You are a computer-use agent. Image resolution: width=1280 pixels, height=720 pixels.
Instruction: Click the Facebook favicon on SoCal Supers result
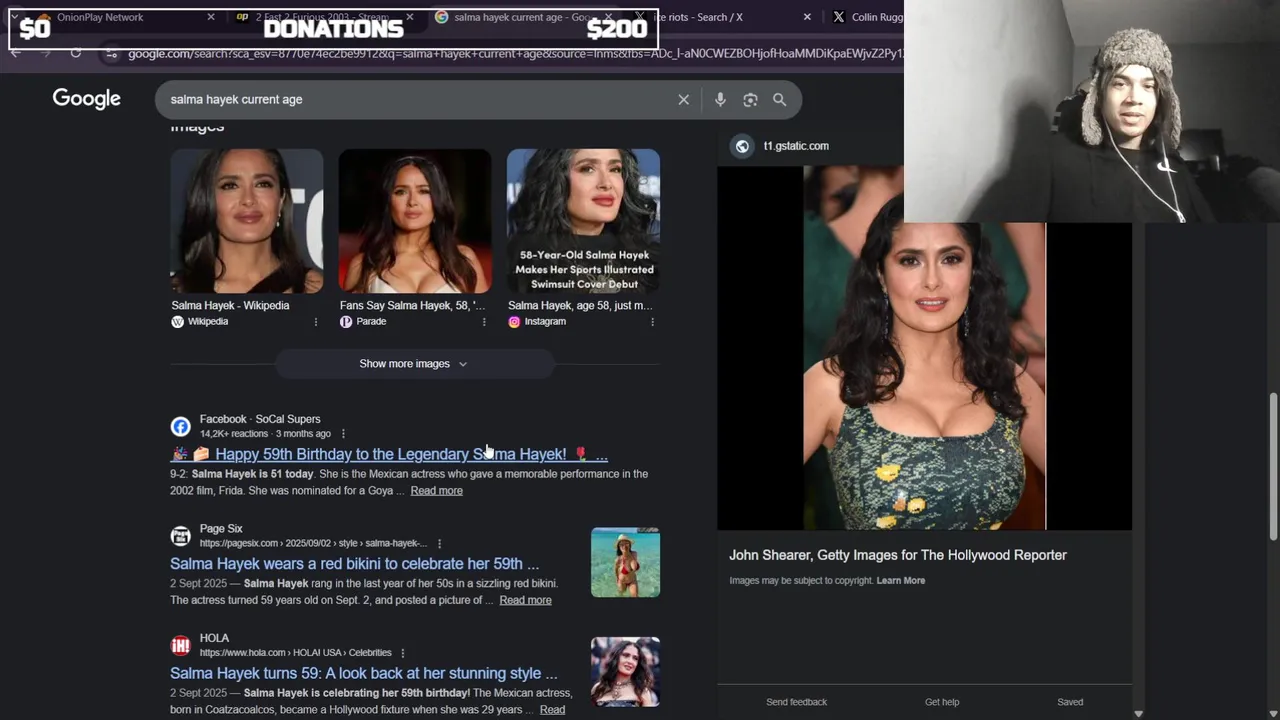tap(180, 427)
